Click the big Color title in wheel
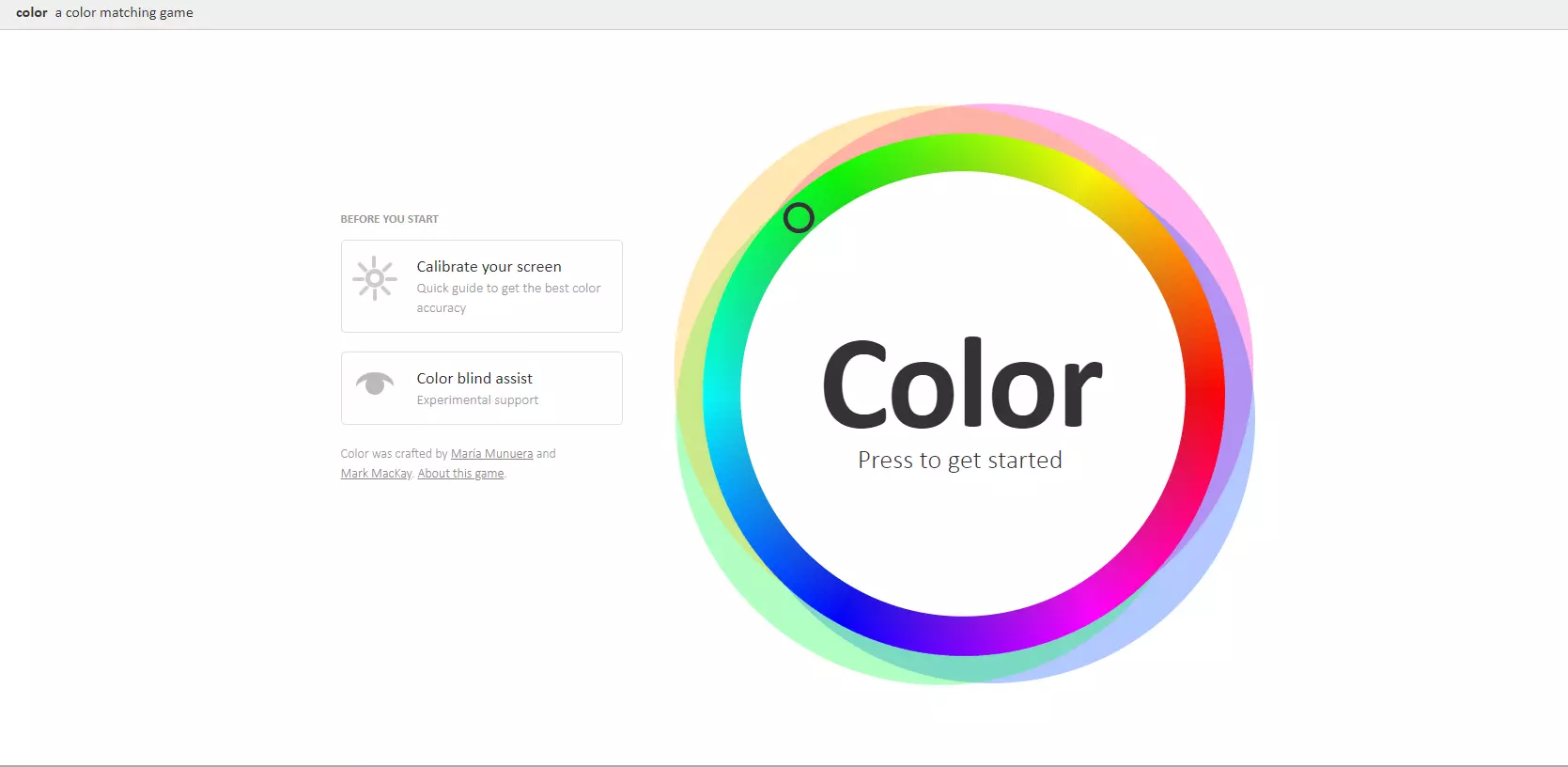 pyautogui.click(x=962, y=385)
